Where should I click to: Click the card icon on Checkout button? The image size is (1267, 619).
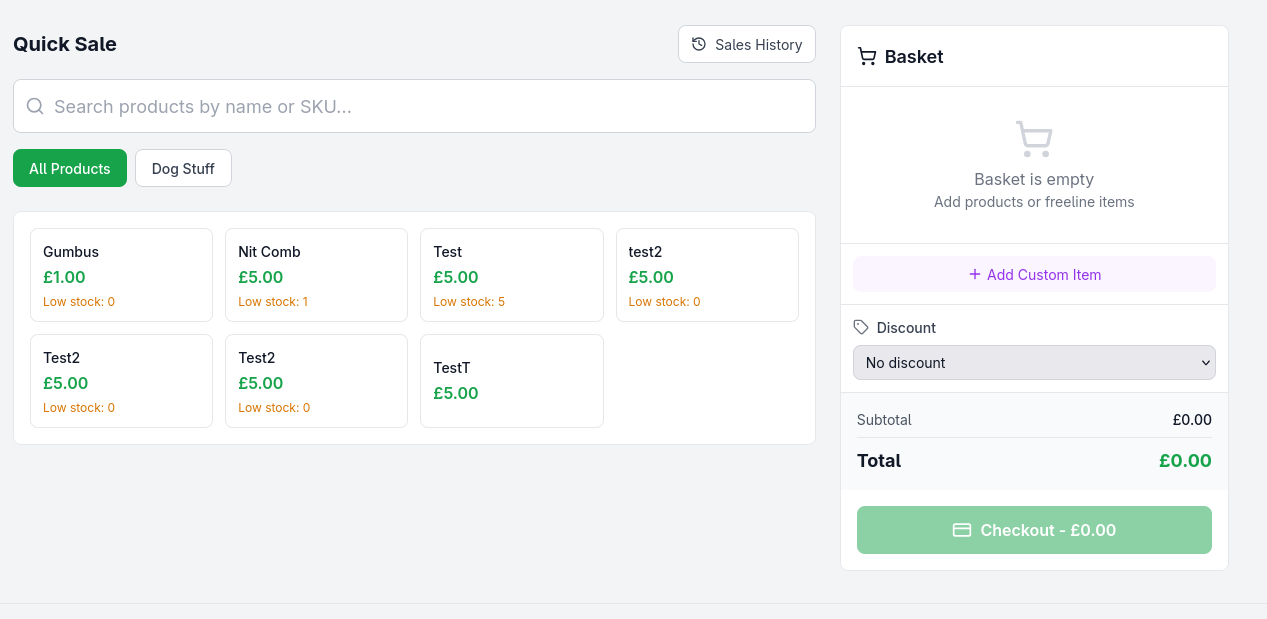(962, 530)
